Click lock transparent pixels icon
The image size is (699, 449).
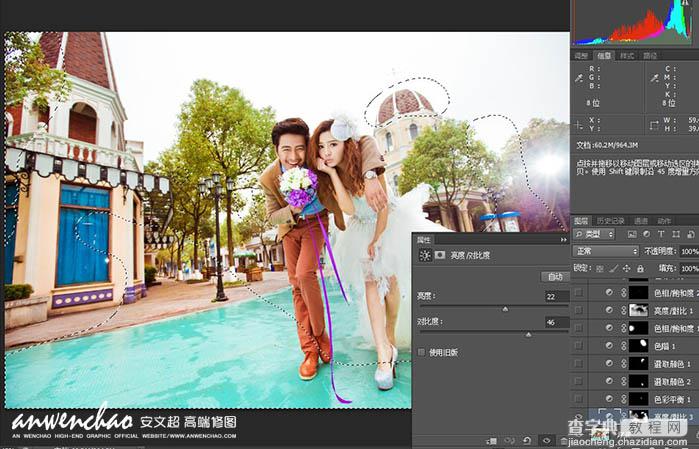coord(600,268)
